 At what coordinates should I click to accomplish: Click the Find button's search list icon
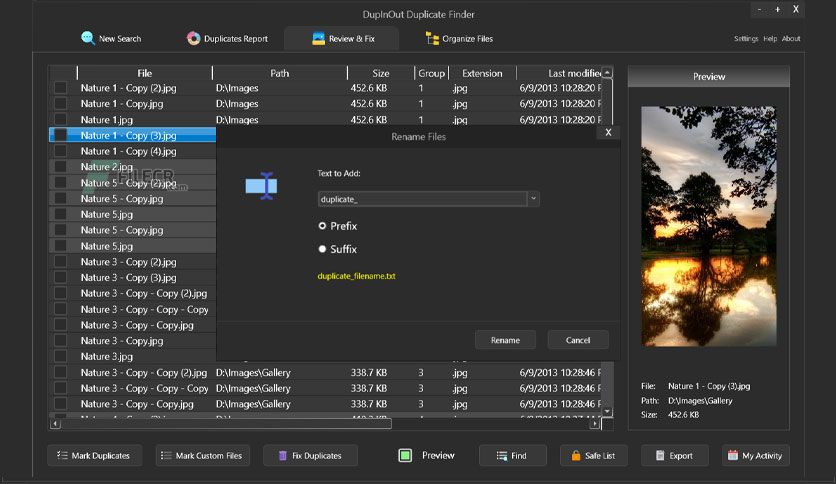pos(502,456)
